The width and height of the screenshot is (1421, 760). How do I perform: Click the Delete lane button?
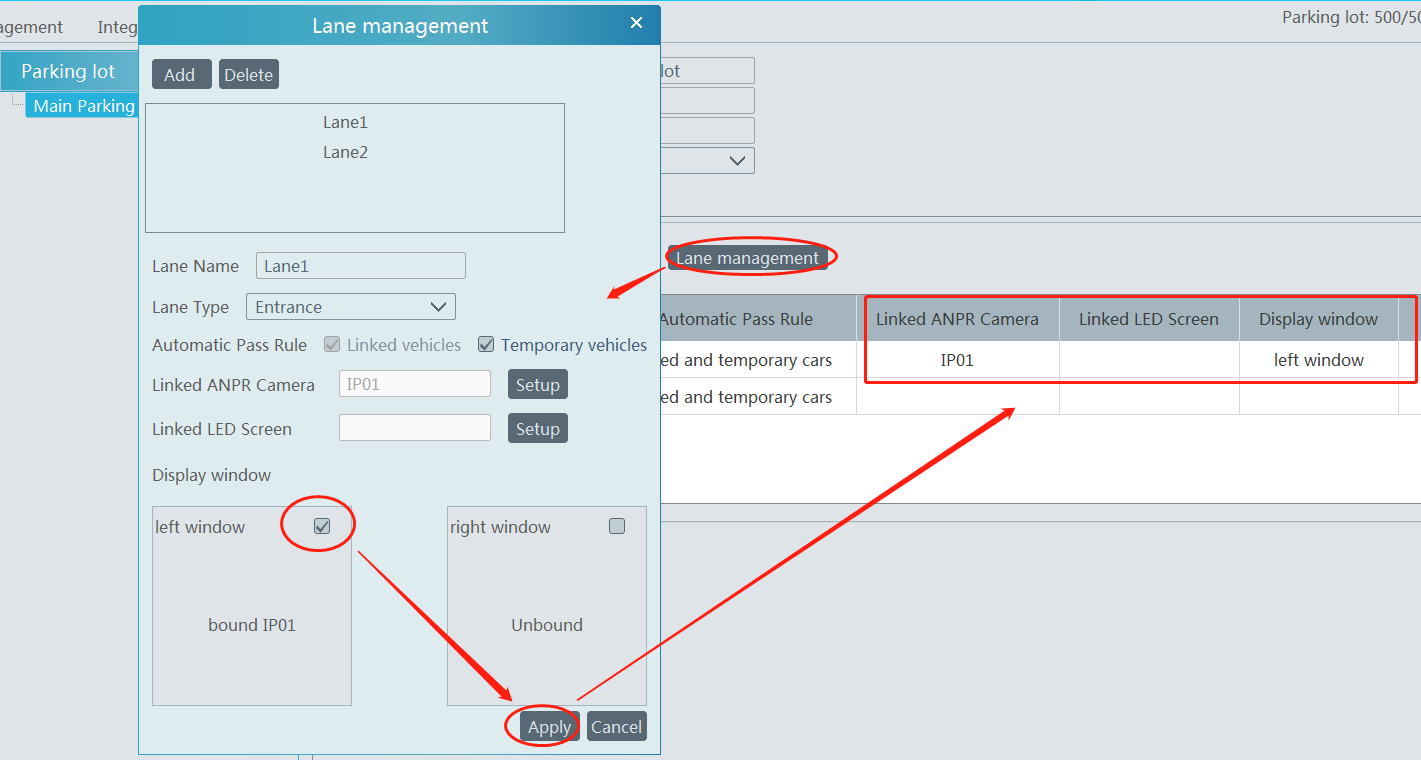click(x=248, y=75)
